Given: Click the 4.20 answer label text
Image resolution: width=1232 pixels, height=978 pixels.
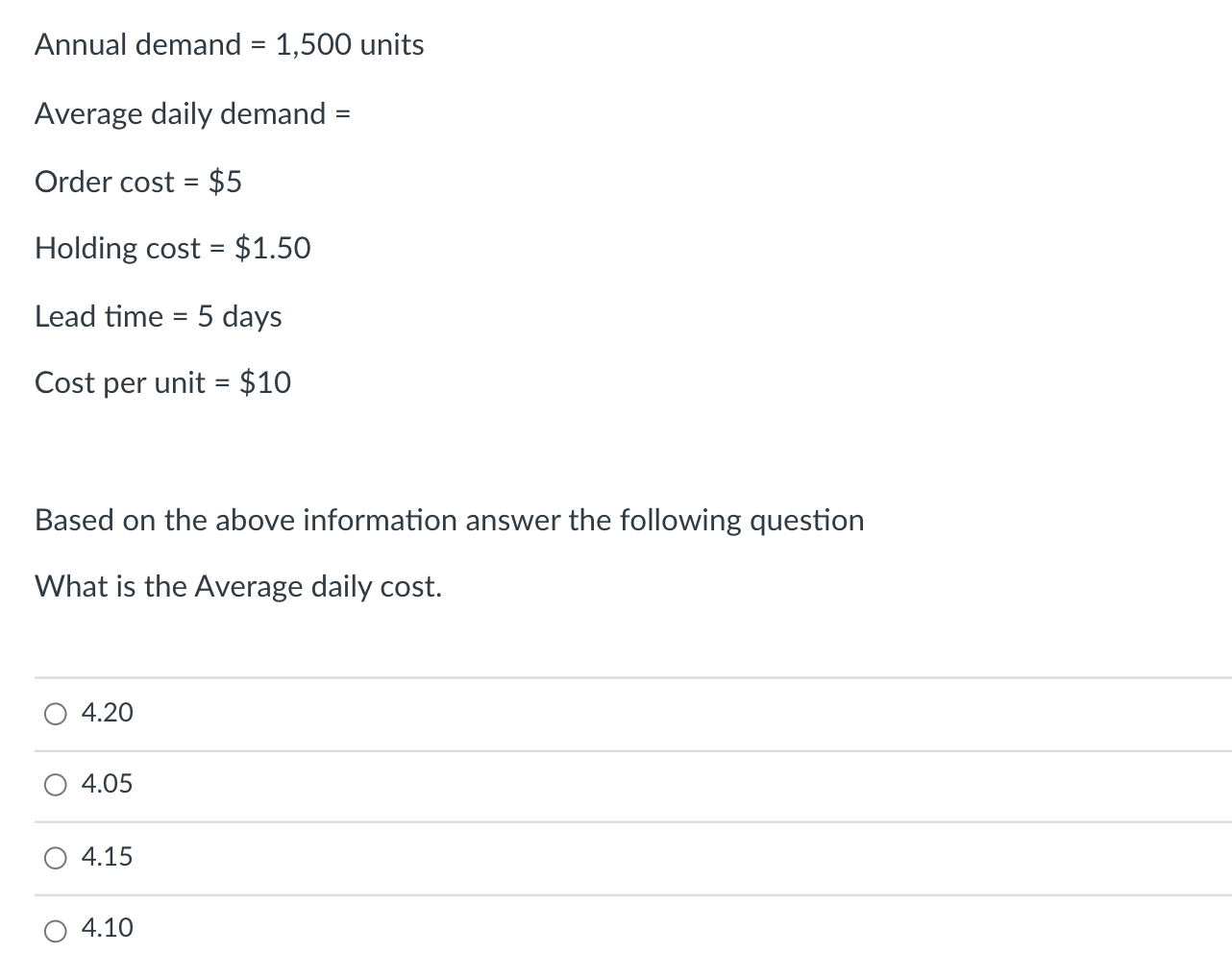Looking at the screenshot, I should [x=108, y=713].
